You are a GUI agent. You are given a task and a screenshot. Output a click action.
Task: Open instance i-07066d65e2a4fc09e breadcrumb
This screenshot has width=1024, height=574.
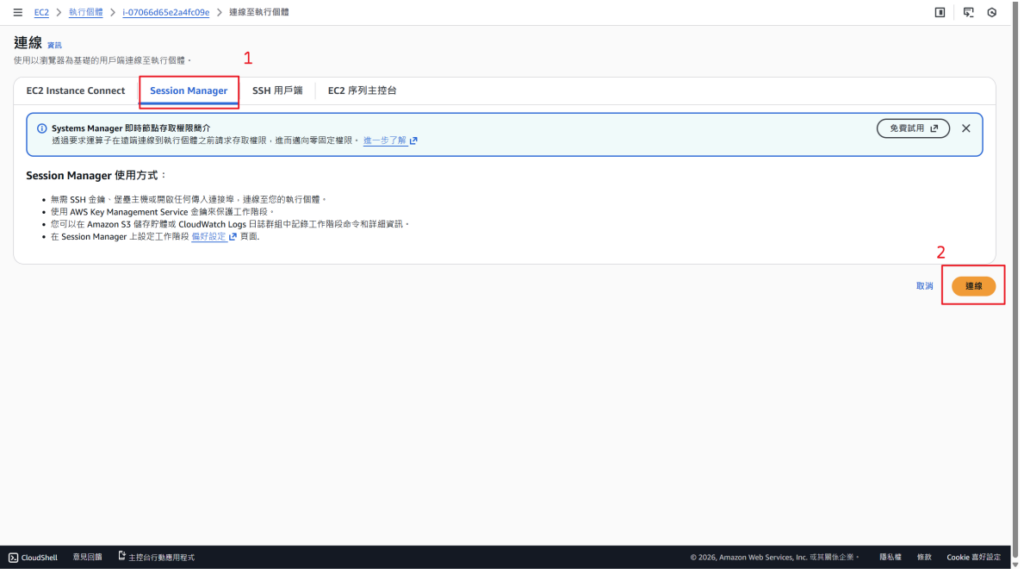166,12
